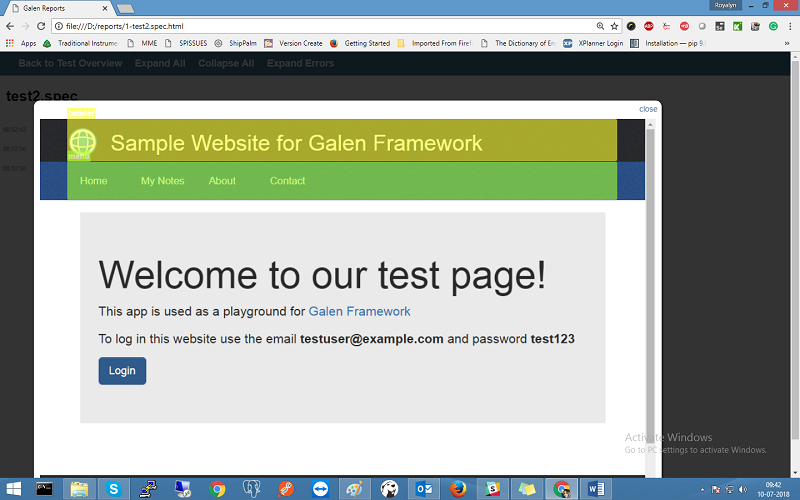Click the globe logo in the website header
Image resolution: width=800 pixels, height=500 pixels.
81,142
